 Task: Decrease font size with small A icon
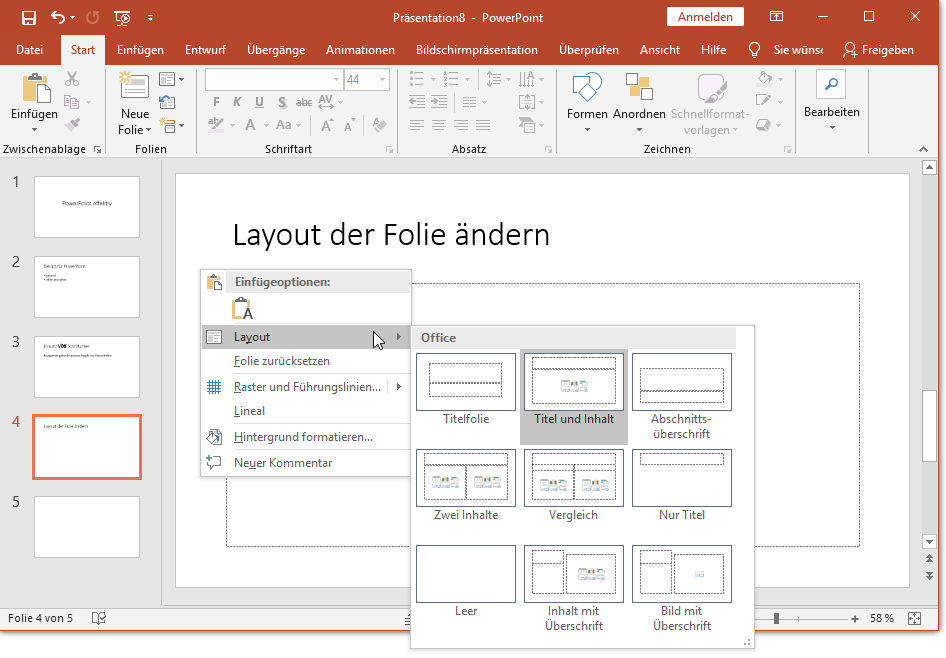pyautogui.click(x=349, y=125)
